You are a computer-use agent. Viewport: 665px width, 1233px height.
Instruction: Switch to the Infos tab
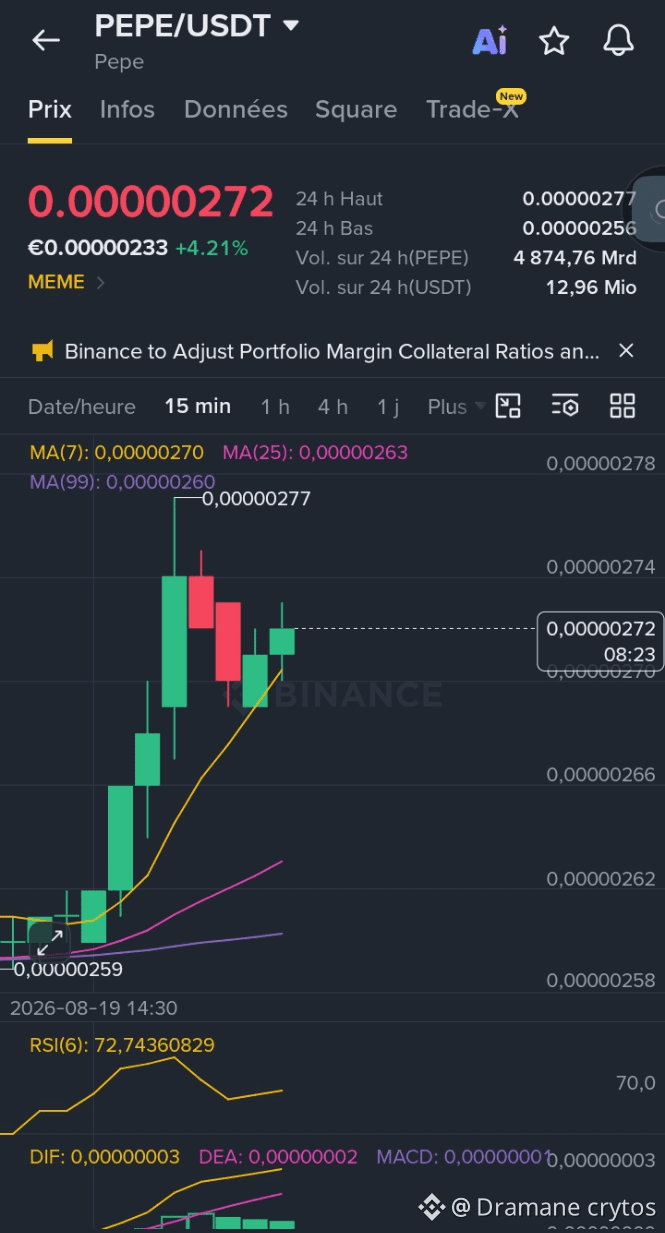pos(127,109)
